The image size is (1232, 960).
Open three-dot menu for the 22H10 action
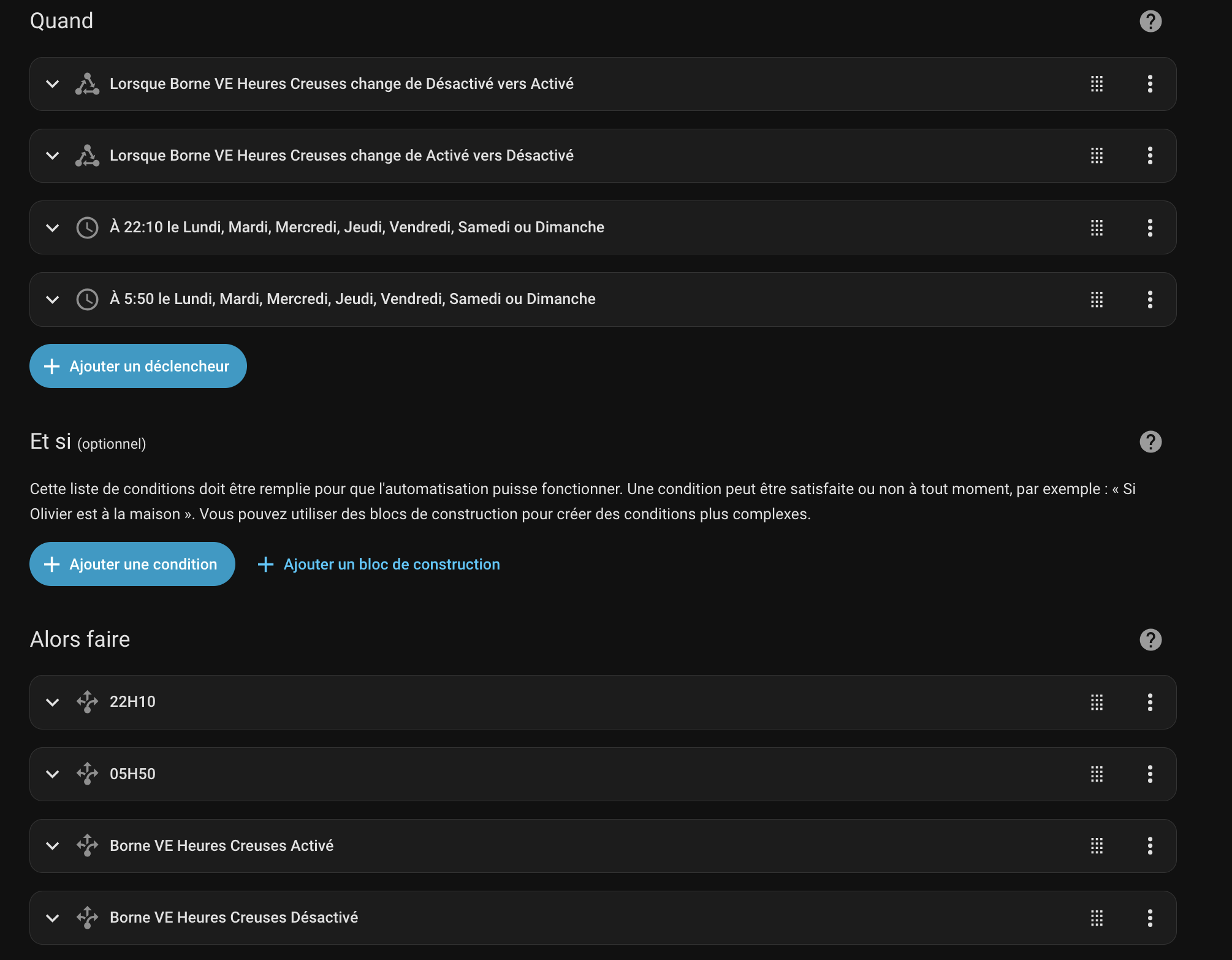click(1150, 703)
